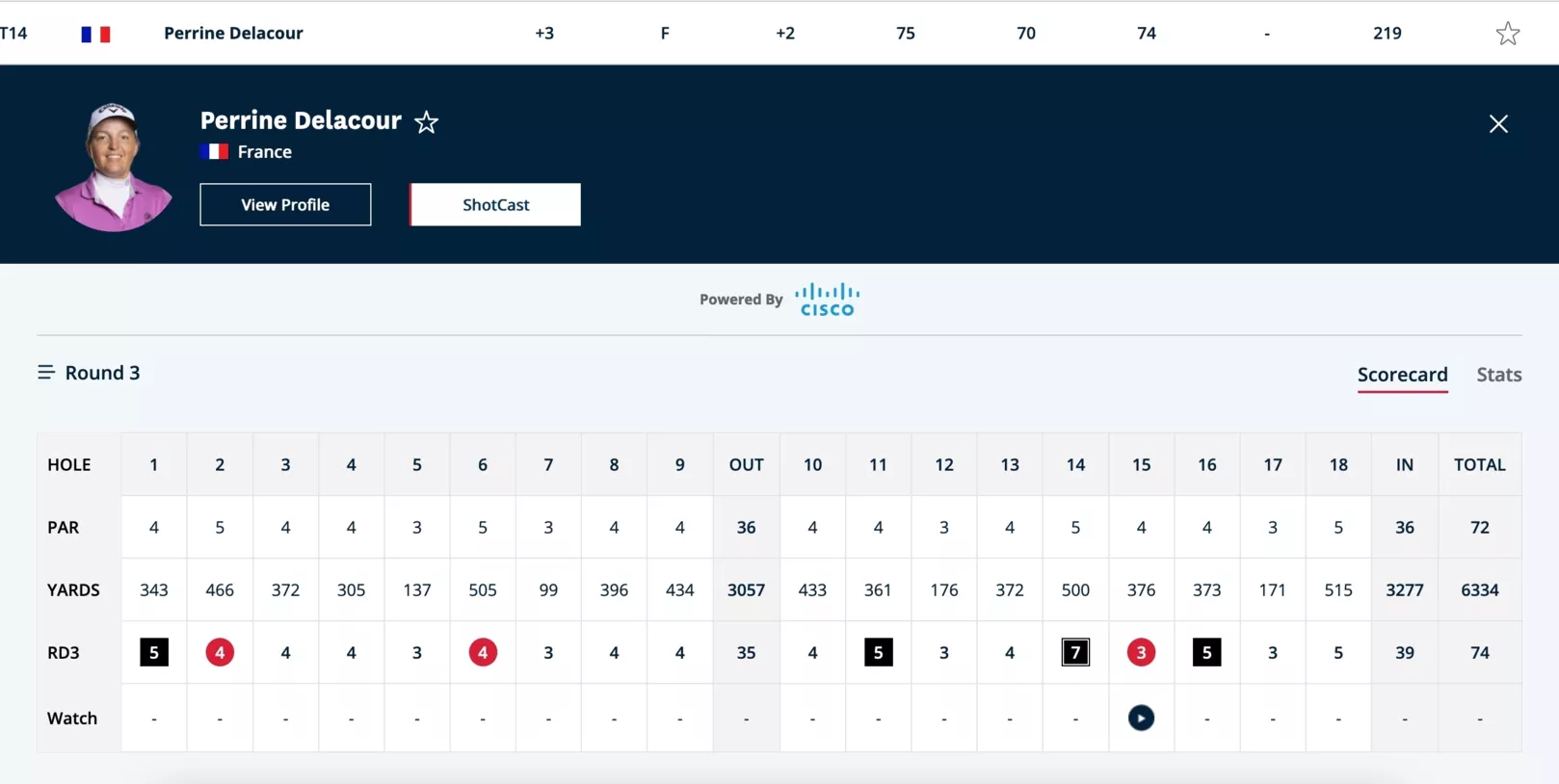Click the red birdie score on hole 6
Image resolution: width=1559 pixels, height=784 pixels.
click(x=483, y=652)
